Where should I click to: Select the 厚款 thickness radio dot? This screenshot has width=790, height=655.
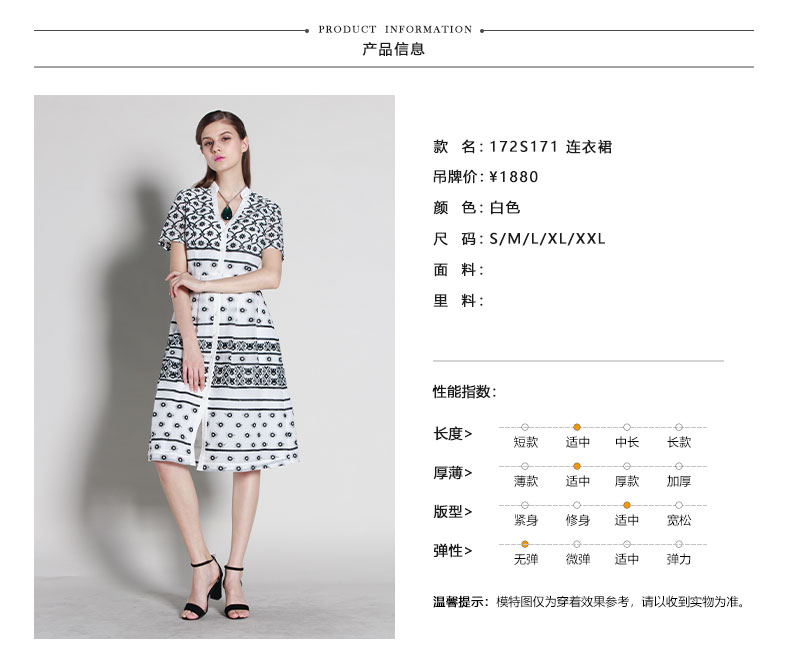click(627, 466)
